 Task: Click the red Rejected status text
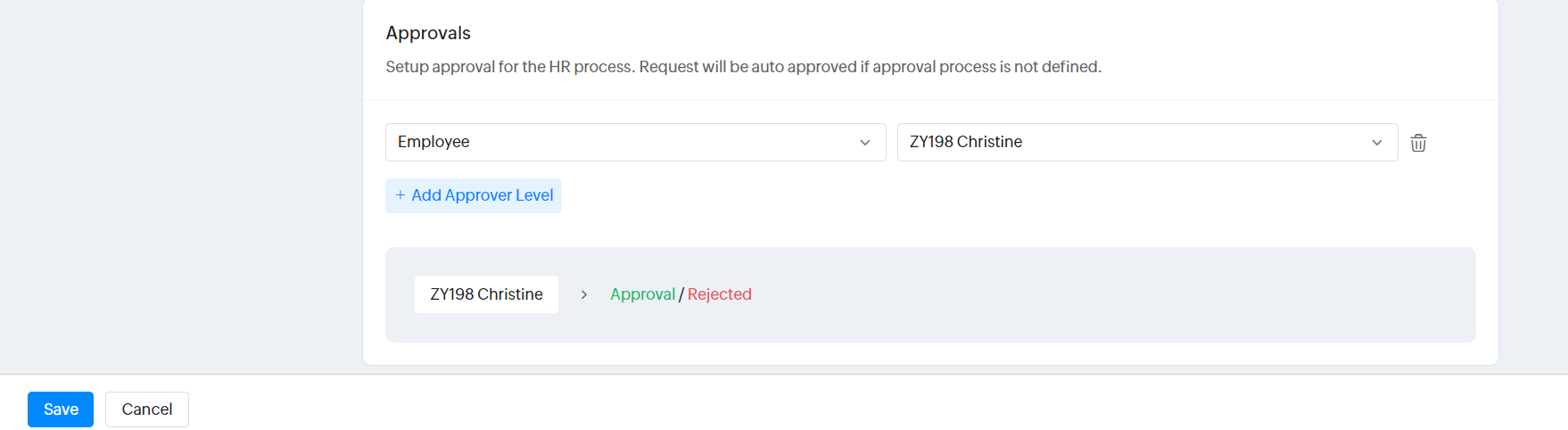(720, 294)
